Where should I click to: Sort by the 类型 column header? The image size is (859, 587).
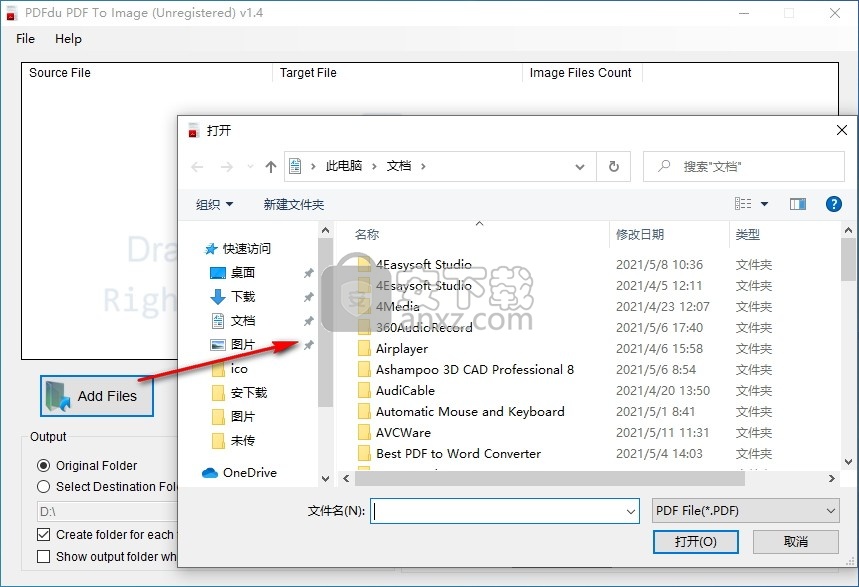pos(748,235)
